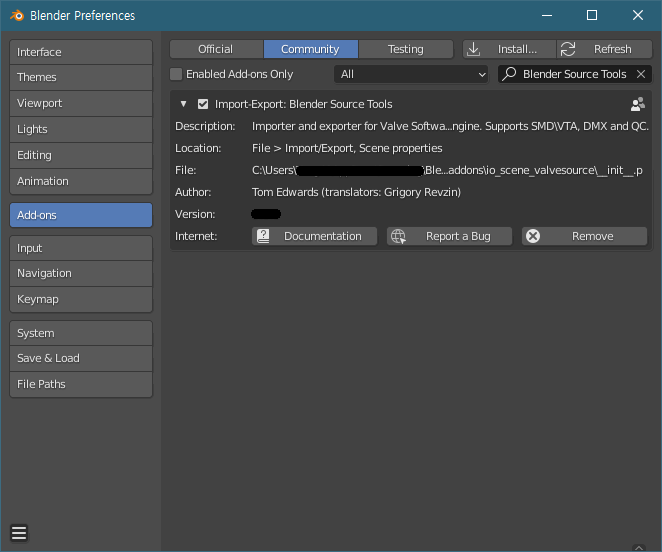Screen dimensions: 662x552
Task: Click the Install download arrow icon
Action: [x=474, y=49]
